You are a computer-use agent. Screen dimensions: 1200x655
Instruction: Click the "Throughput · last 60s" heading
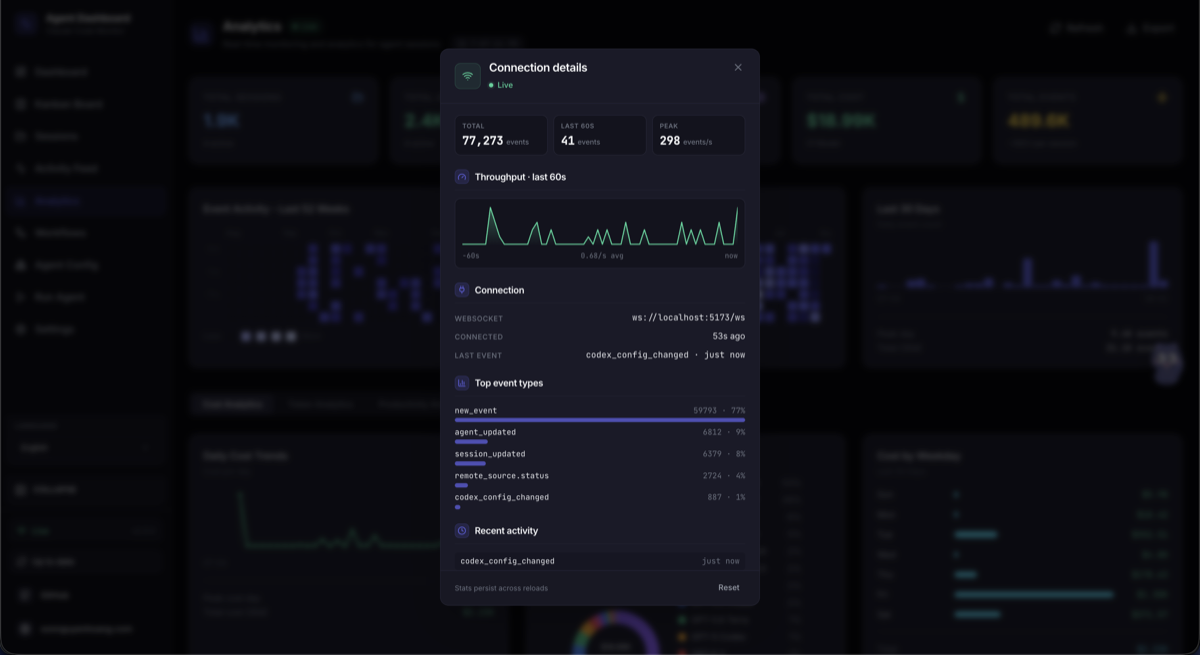[x=520, y=177]
